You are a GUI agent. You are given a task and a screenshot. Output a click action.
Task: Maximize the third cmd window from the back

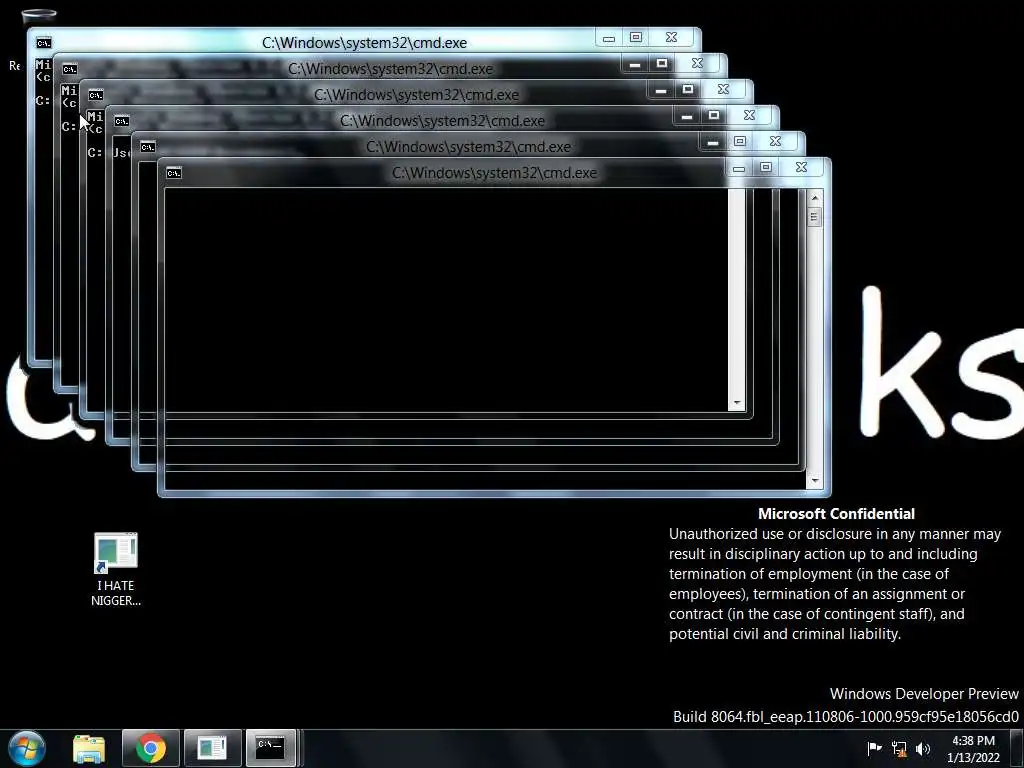688,90
